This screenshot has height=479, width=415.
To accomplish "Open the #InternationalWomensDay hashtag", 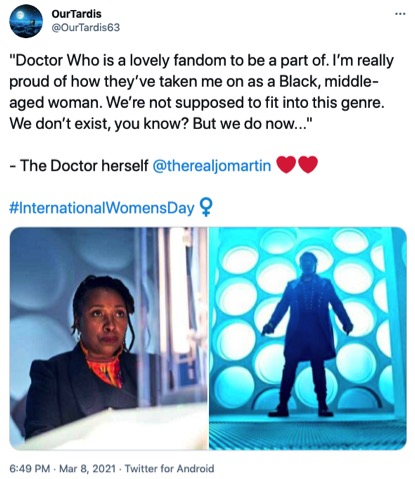I will coord(102,208).
